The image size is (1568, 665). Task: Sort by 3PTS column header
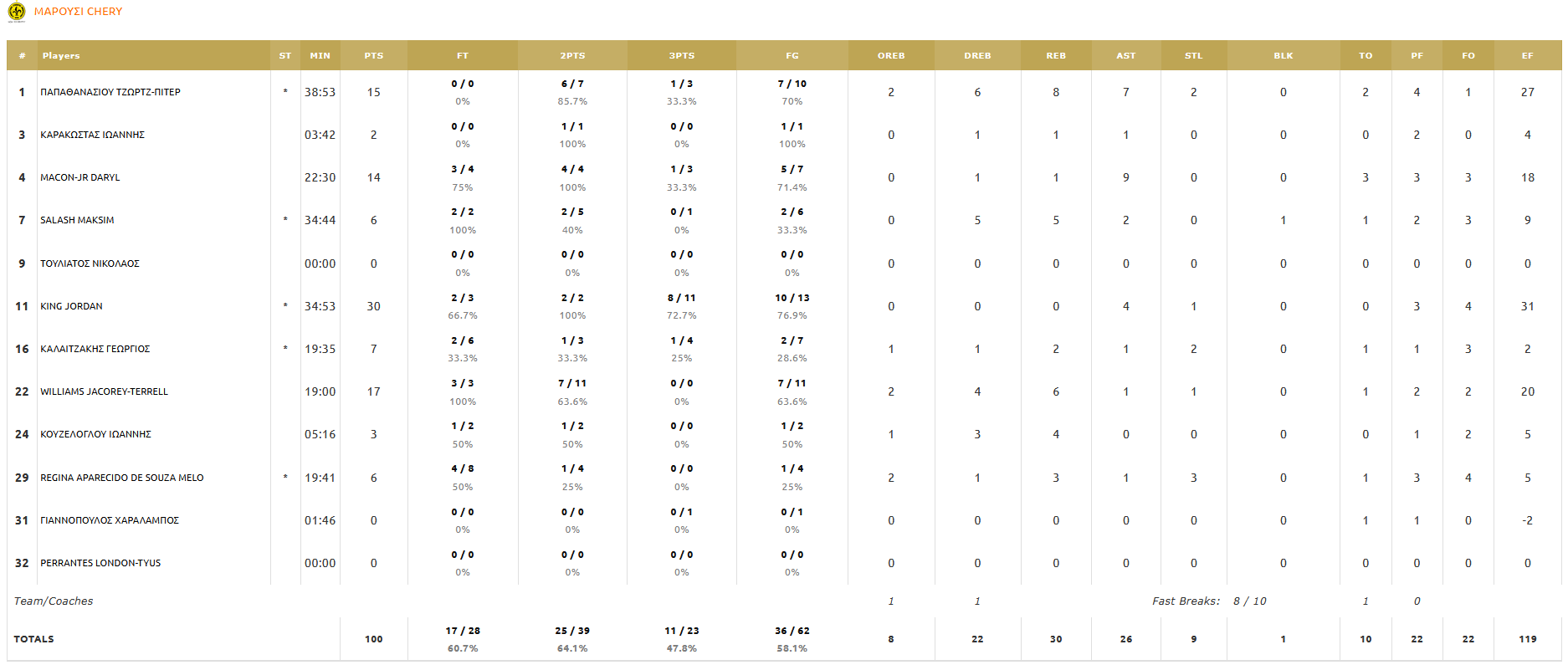pos(681,56)
